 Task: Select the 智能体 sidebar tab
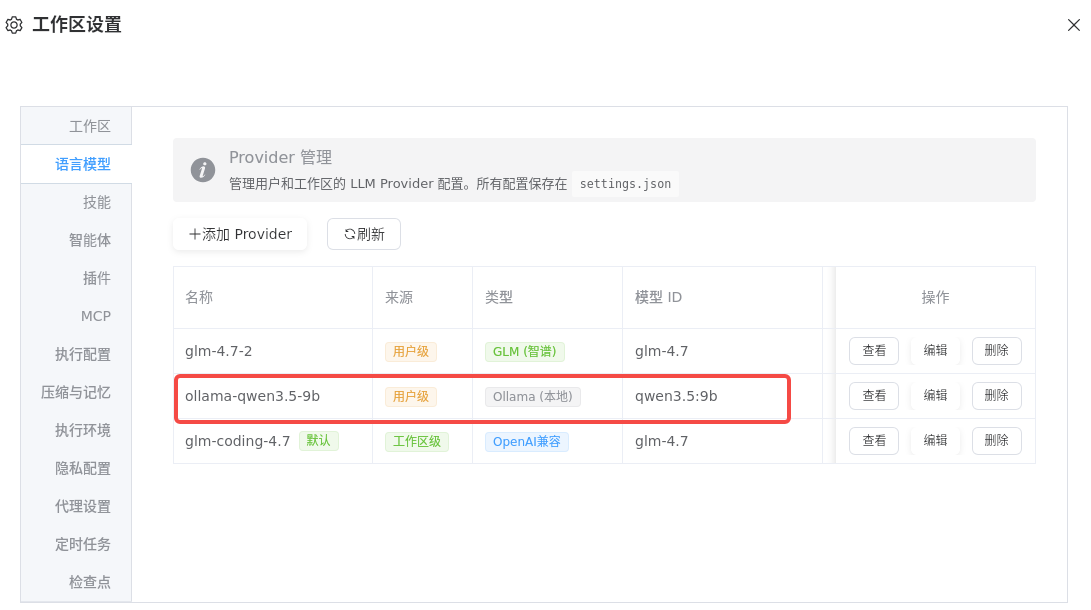pos(89,240)
